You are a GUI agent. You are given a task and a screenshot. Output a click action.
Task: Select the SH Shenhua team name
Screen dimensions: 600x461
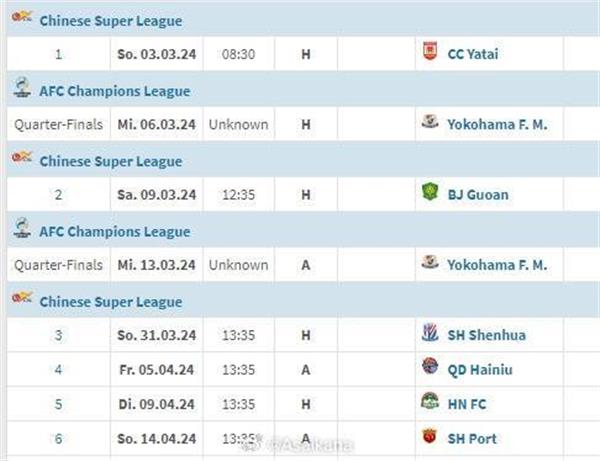(x=487, y=335)
